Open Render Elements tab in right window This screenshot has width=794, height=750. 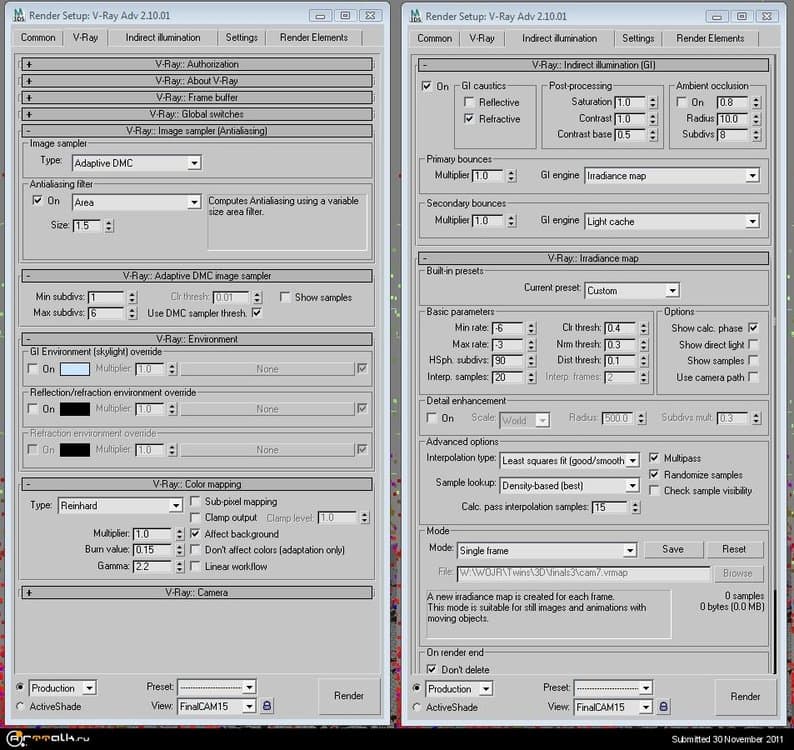(x=712, y=38)
